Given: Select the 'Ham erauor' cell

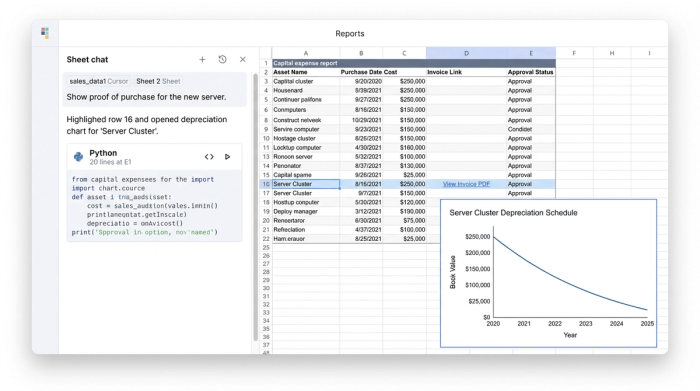Looking at the screenshot, I should tap(306, 239).
